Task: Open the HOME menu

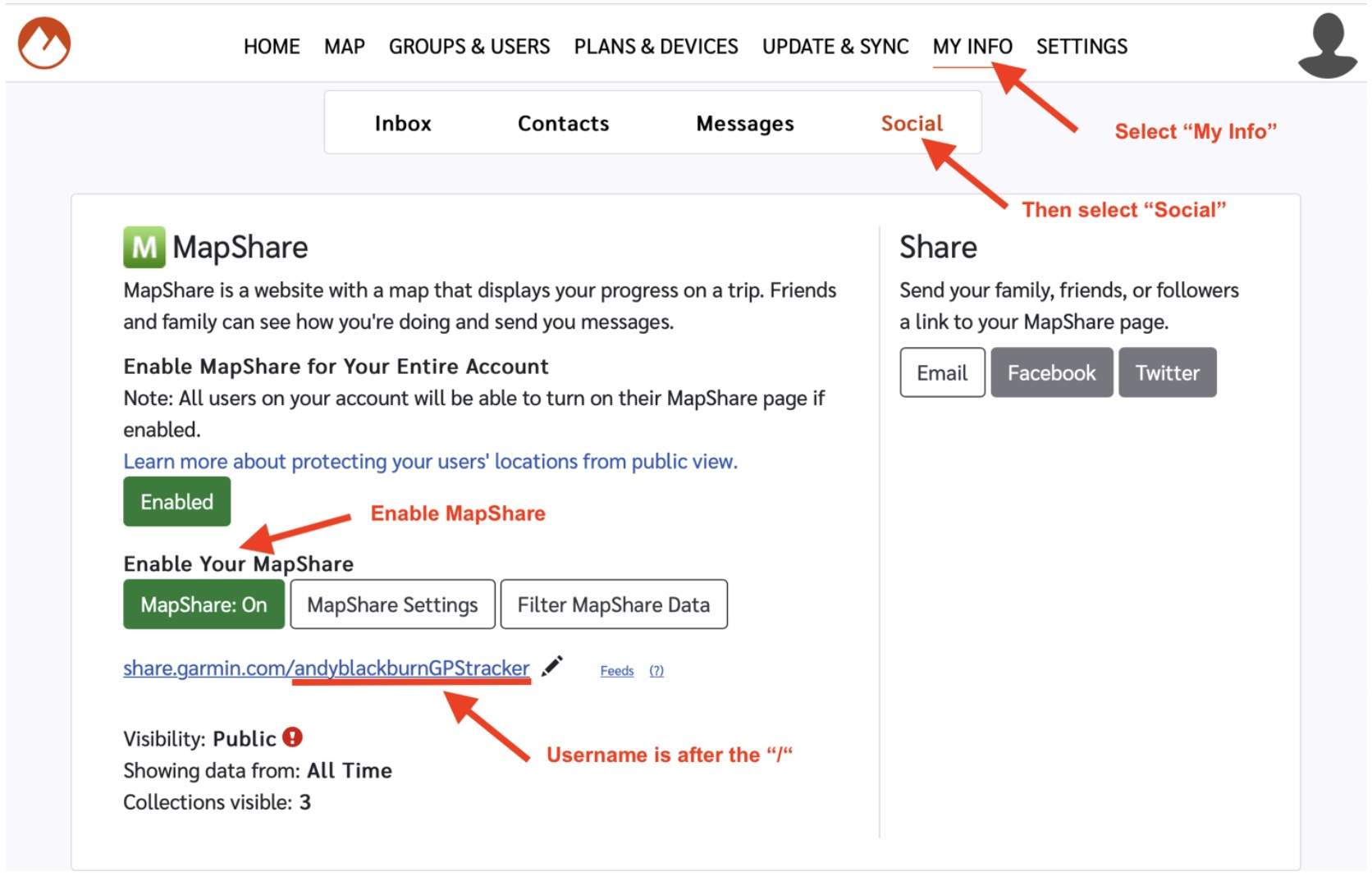Action: coord(272,47)
